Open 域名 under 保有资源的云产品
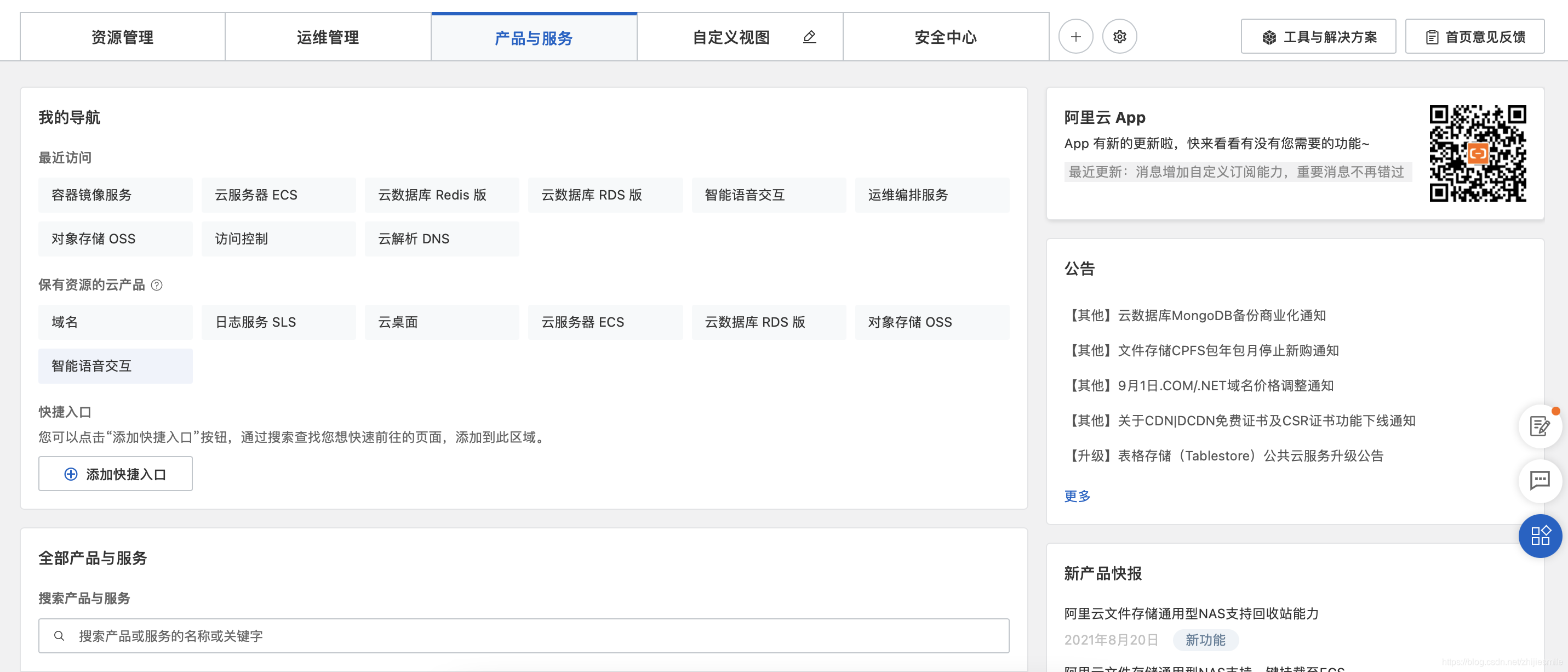The height and width of the screenshot is (672, 1568). [116, 322]
